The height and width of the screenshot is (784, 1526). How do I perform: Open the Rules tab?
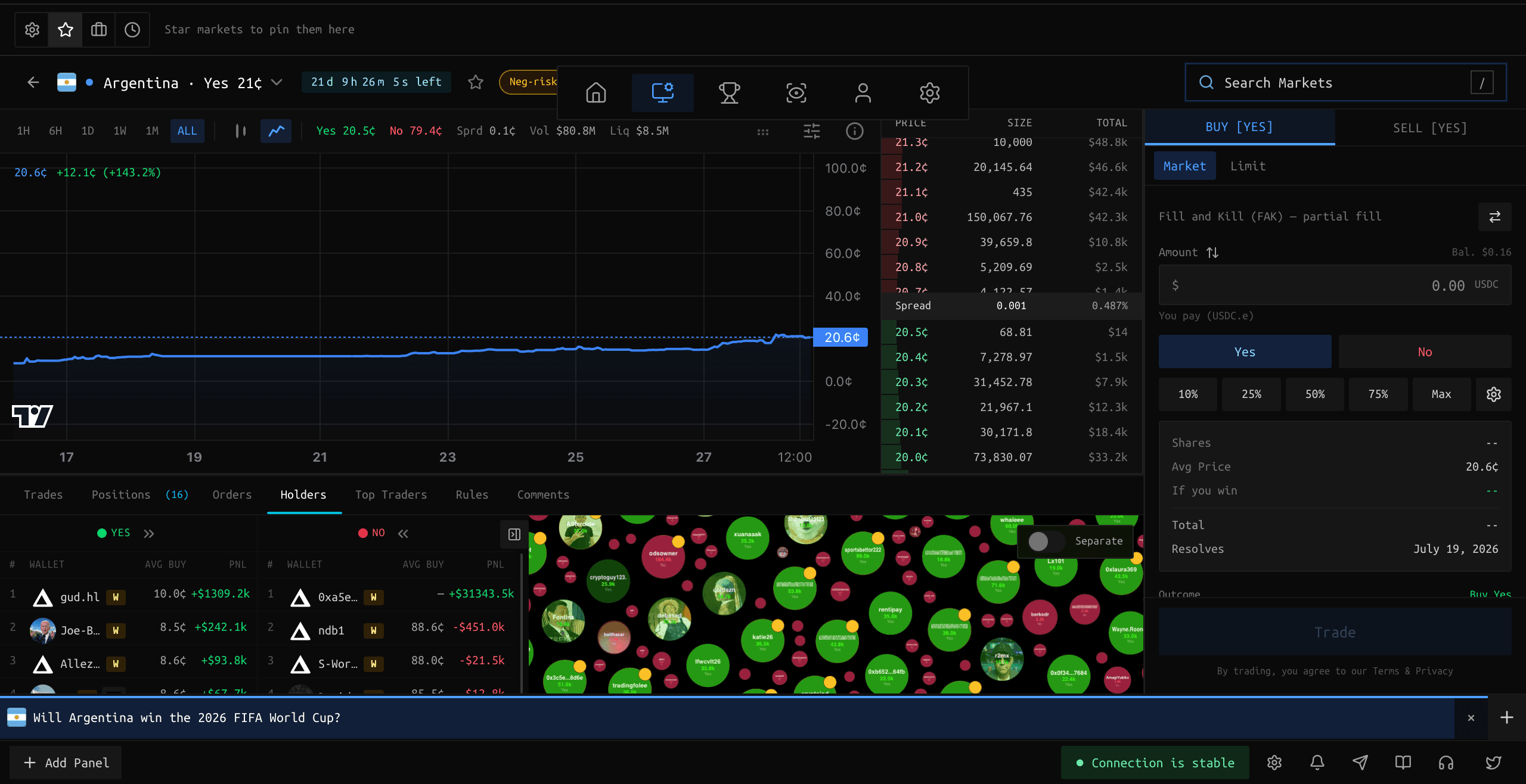[472, 494]
